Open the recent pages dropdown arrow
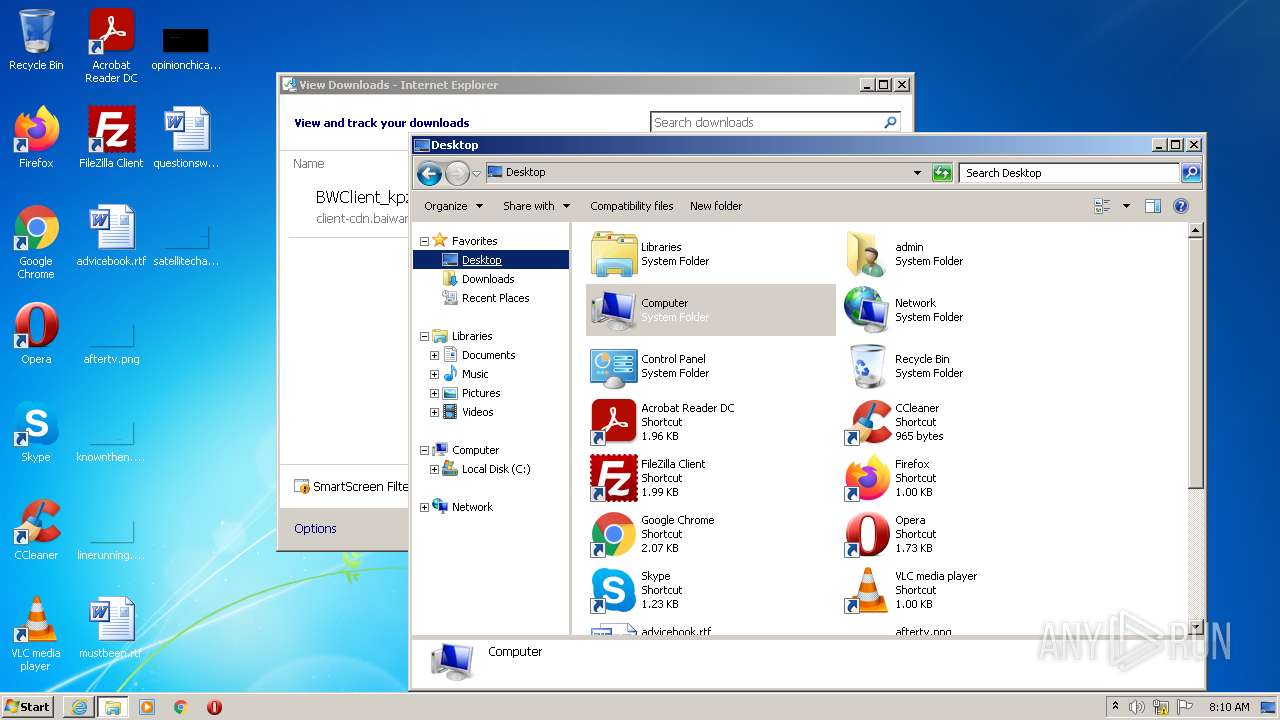The width and height of the screenshot is (1280, 720). pyautogui.click(x=476, y=173)
